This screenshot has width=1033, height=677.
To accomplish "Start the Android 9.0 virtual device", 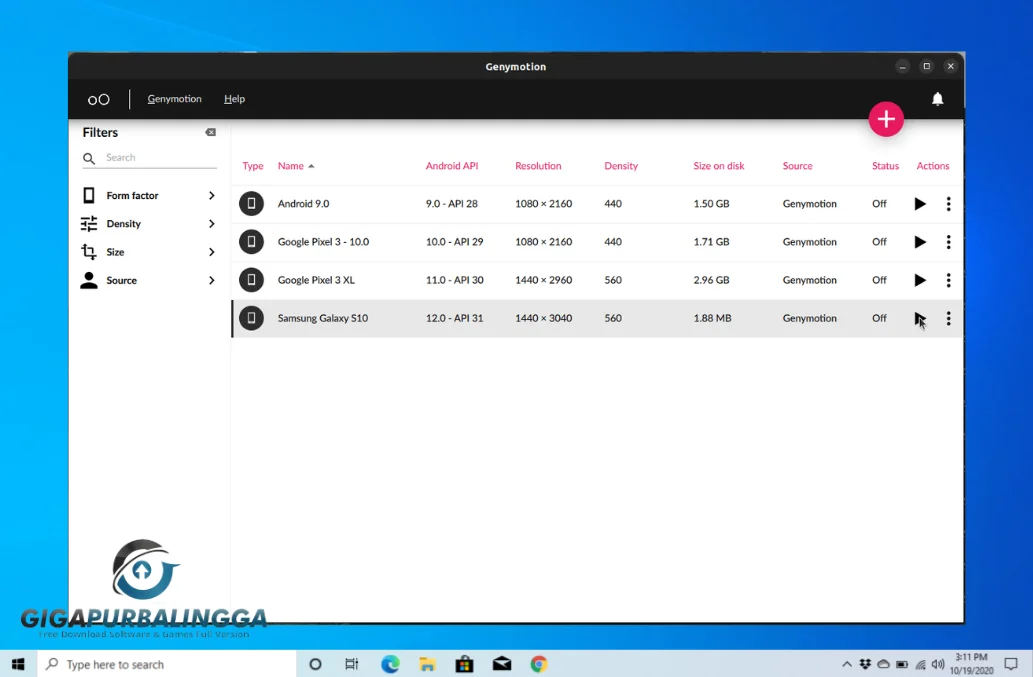I will pyautogui.click(x=920, y=203).
